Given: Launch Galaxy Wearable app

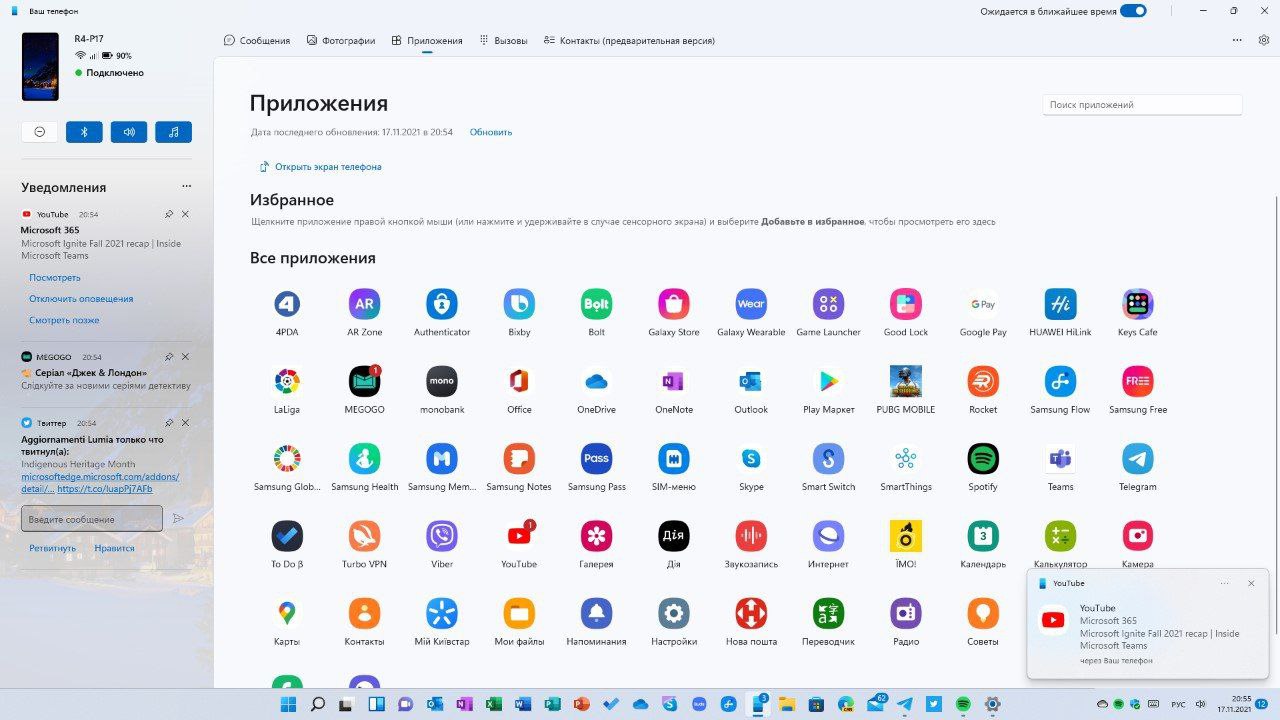Looking at the screenshot, I should tap(751, 304).
